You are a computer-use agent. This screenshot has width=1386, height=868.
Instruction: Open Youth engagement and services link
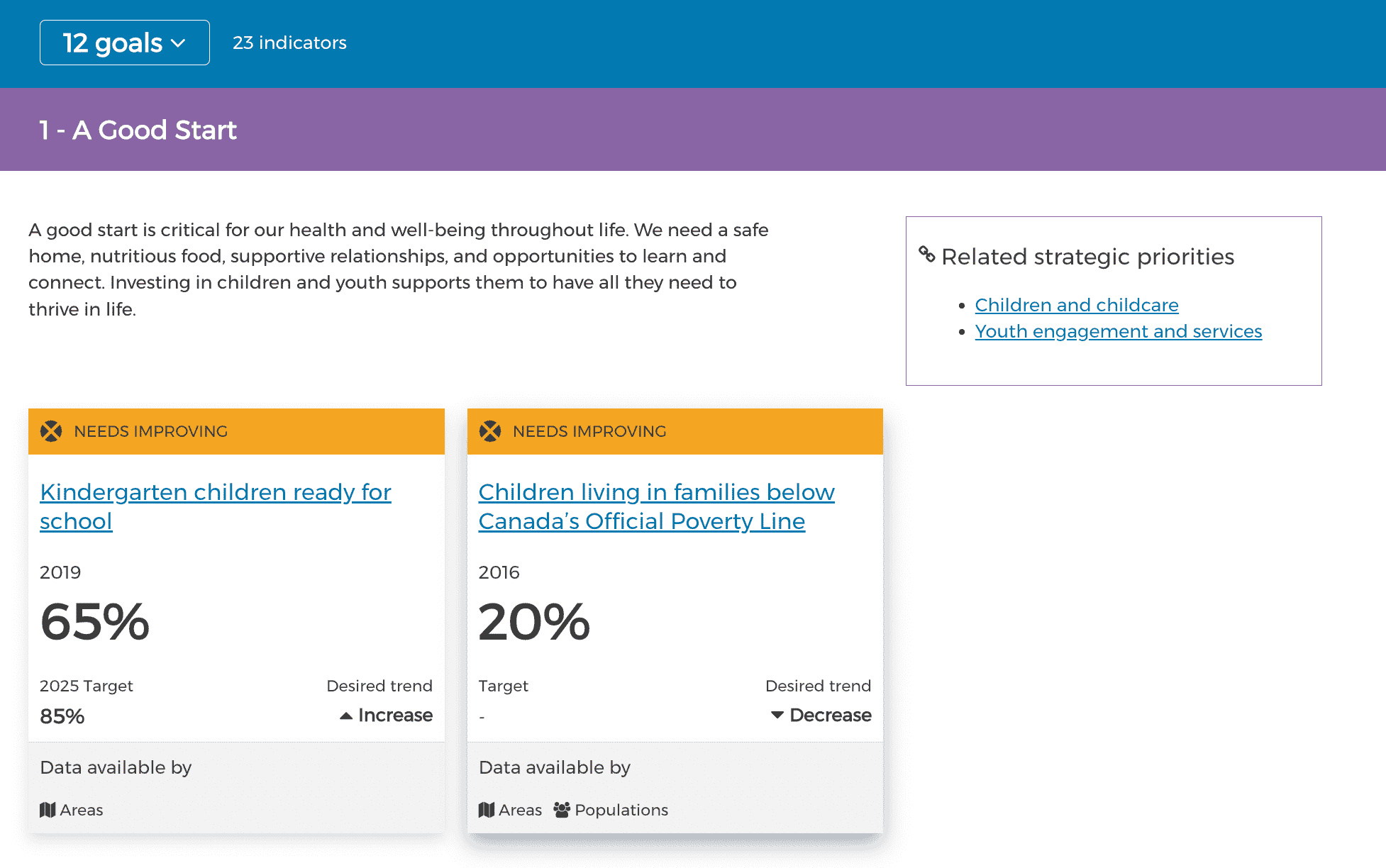click(1118, 331)
